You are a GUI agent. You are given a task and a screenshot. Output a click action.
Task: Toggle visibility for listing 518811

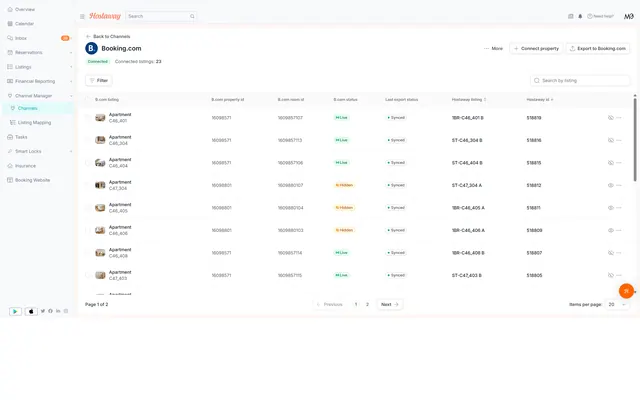coord(611,208)
